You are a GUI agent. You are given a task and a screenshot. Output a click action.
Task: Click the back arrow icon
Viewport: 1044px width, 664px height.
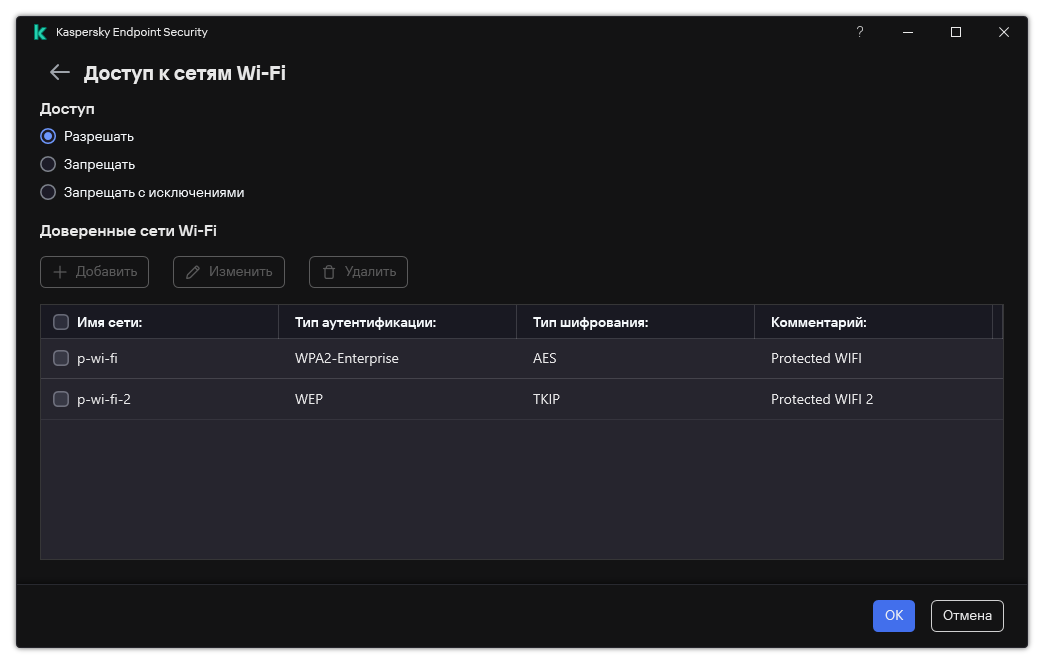click(x=60, y=72)
